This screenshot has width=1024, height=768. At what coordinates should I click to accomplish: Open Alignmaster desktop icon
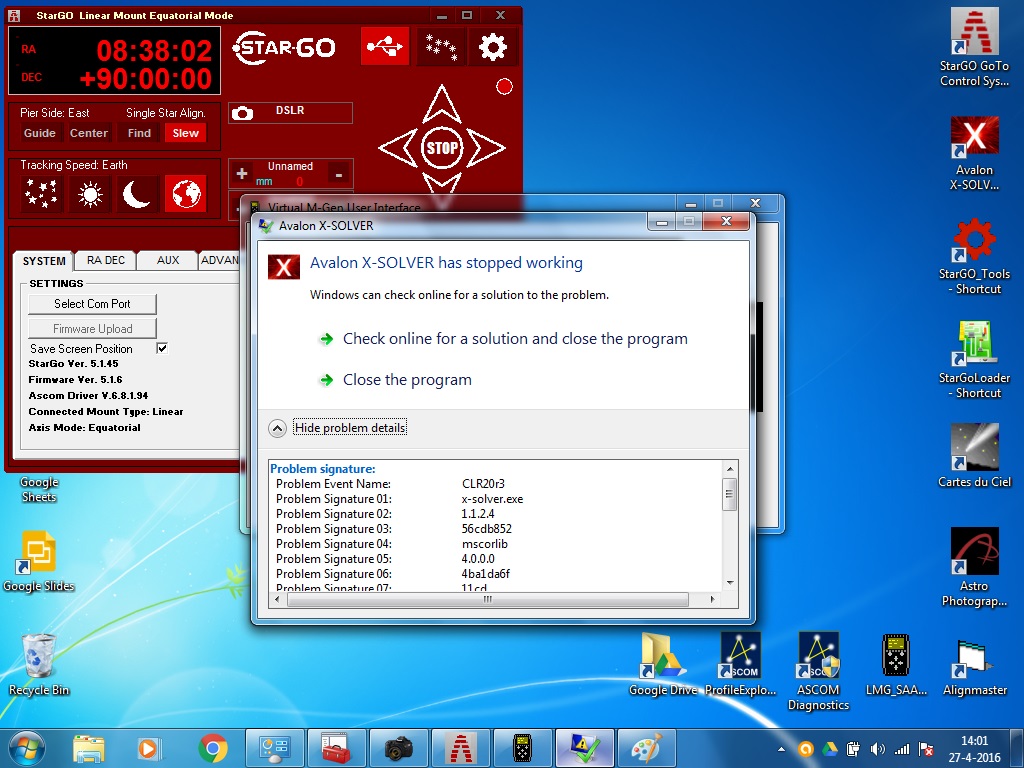tap(974, 665)
